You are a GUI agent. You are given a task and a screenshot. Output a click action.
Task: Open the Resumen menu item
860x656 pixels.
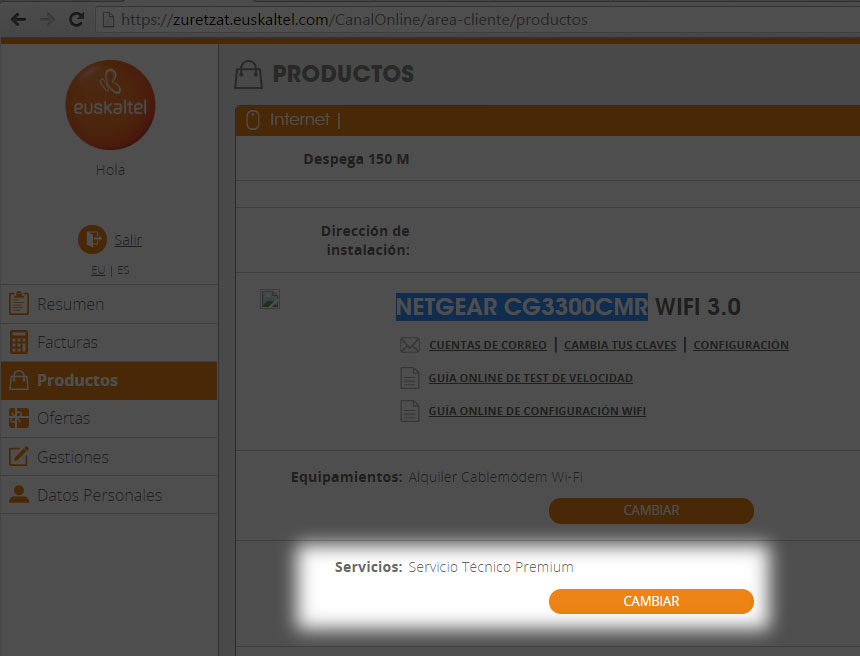point(109,304)
